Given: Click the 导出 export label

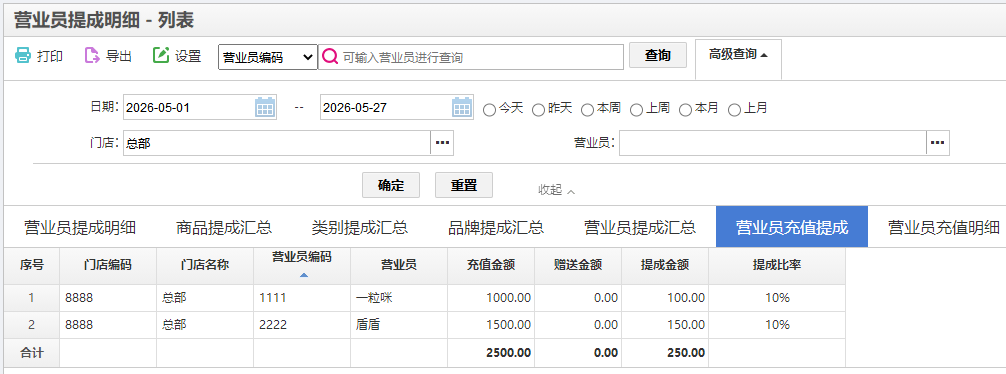Looking at the screenshot, I should (x=119, y=56).
